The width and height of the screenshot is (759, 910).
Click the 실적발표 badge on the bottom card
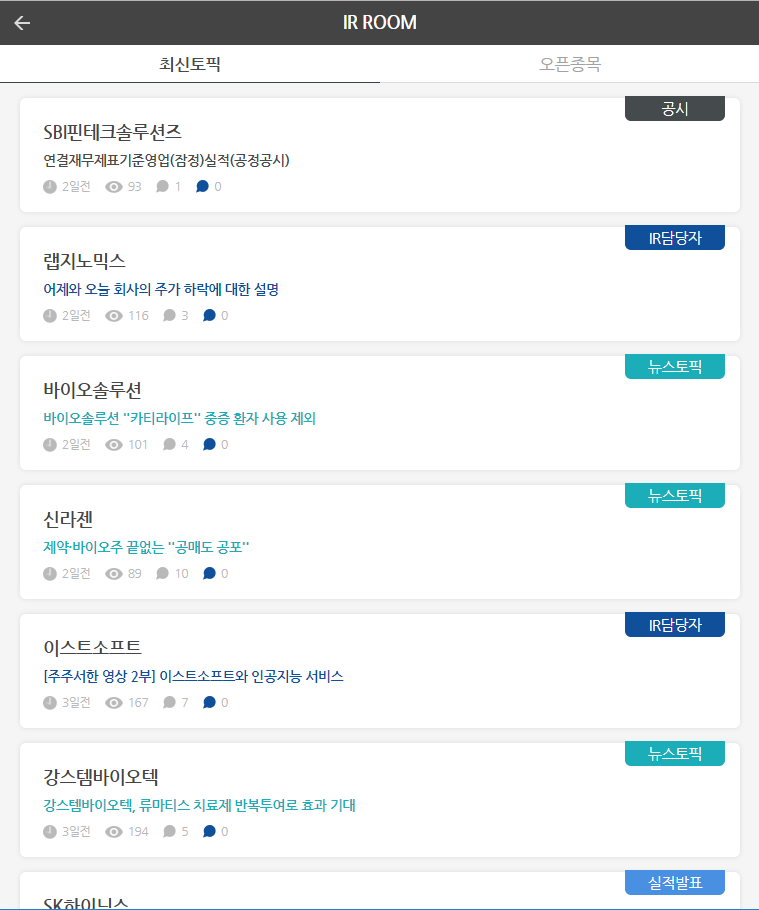[x=675, y=883]
